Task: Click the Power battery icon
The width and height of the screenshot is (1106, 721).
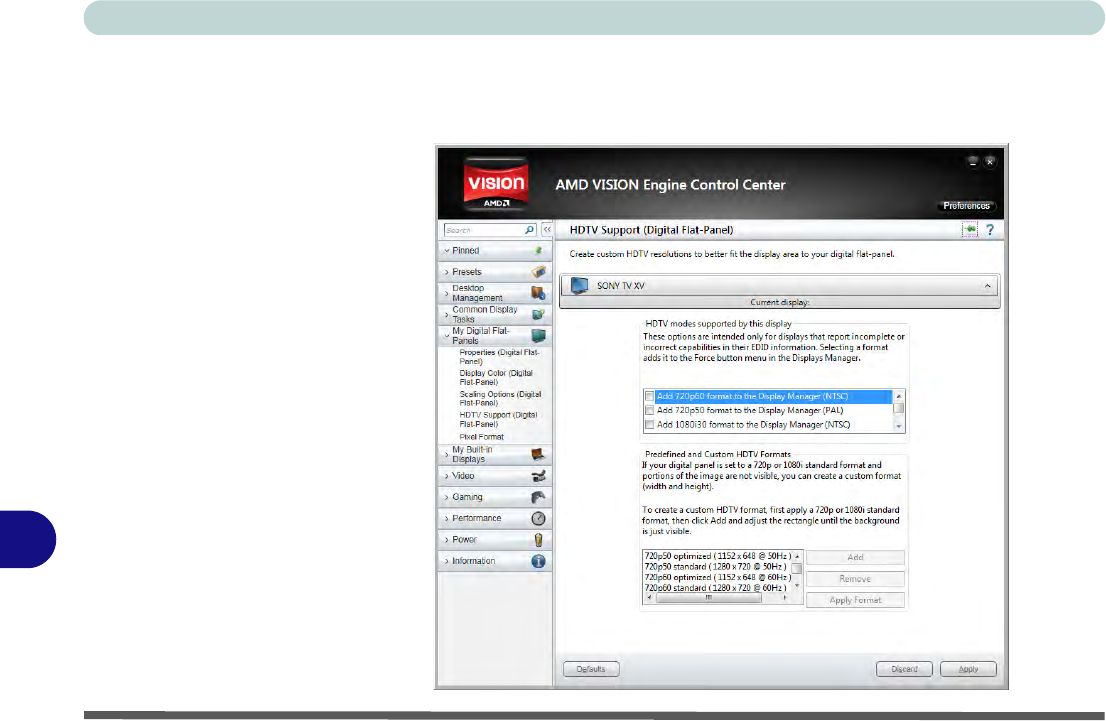Action: click(x=538, y=540)
